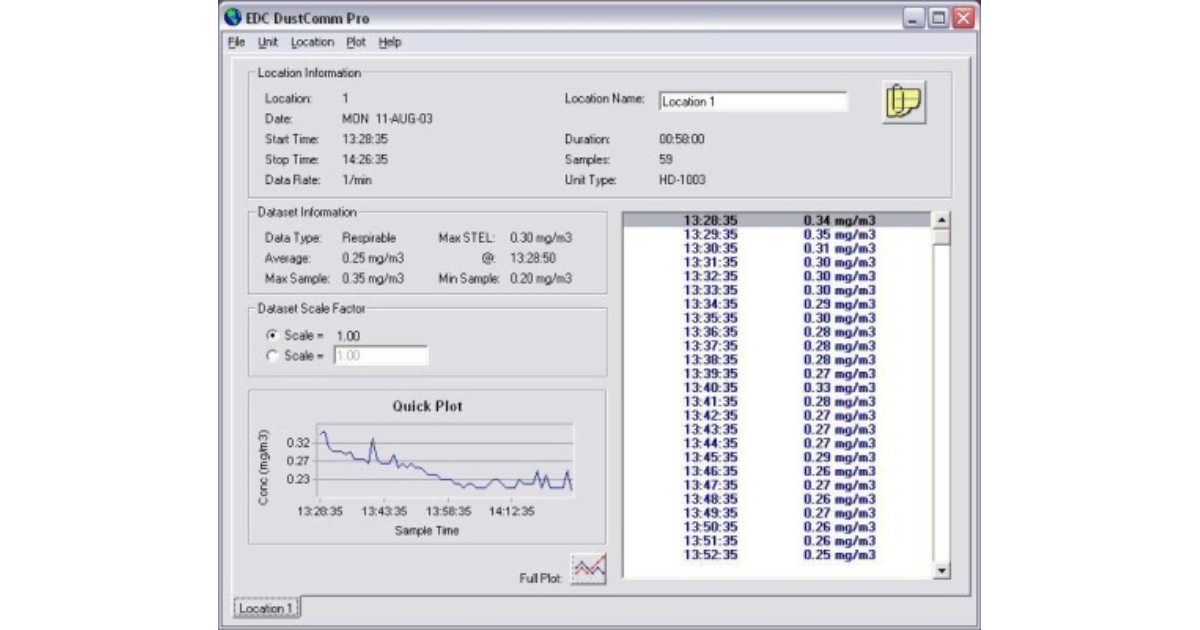The width and height of the screenshot is (1200, 630).
Task: Select the fixed Scale = 1.00 radio button
Action: pyautogui.click(x=272, y=336)
